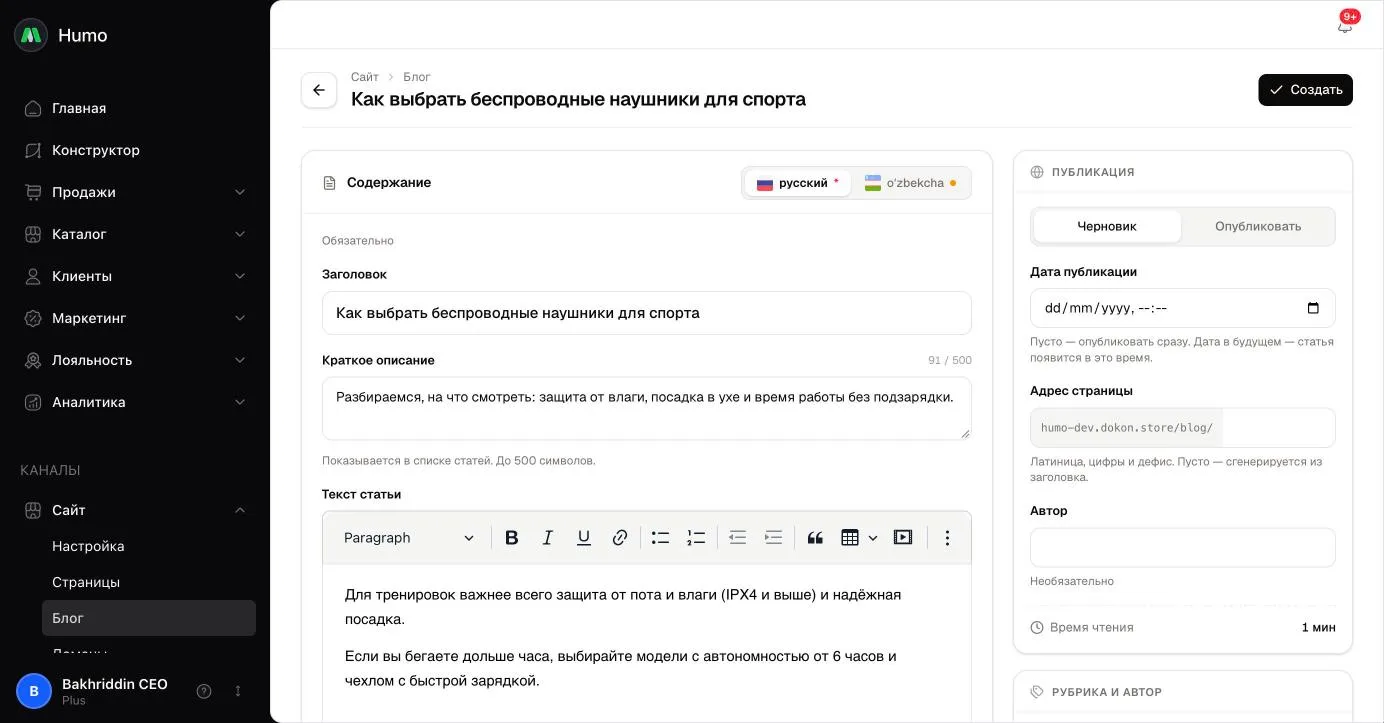Go to the Сайт breadcrumb link
The width and height of the screenshot is (1384, 723).
(365, 77)
